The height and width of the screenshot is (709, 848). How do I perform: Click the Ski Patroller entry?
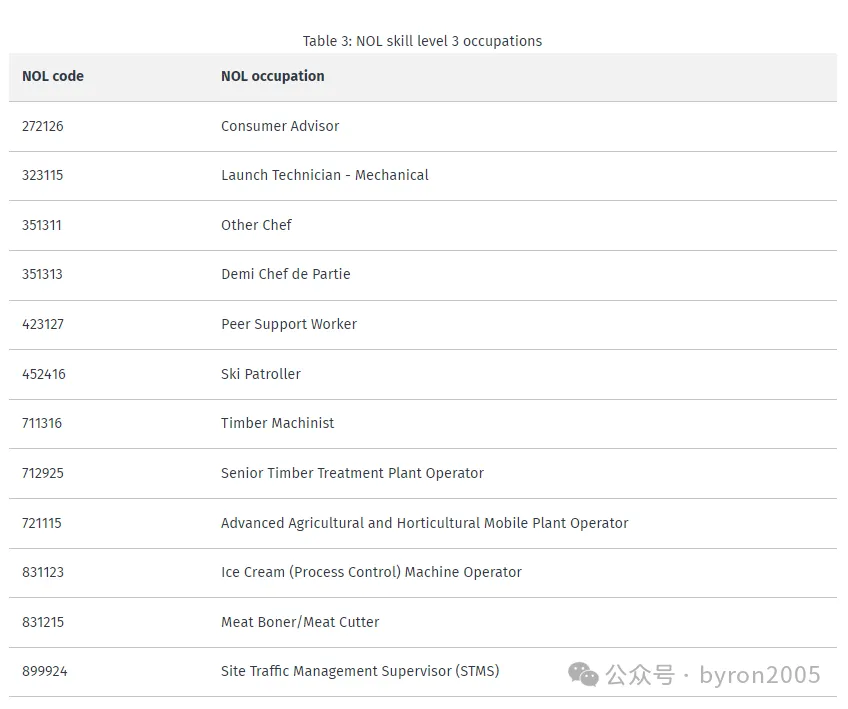261,374
